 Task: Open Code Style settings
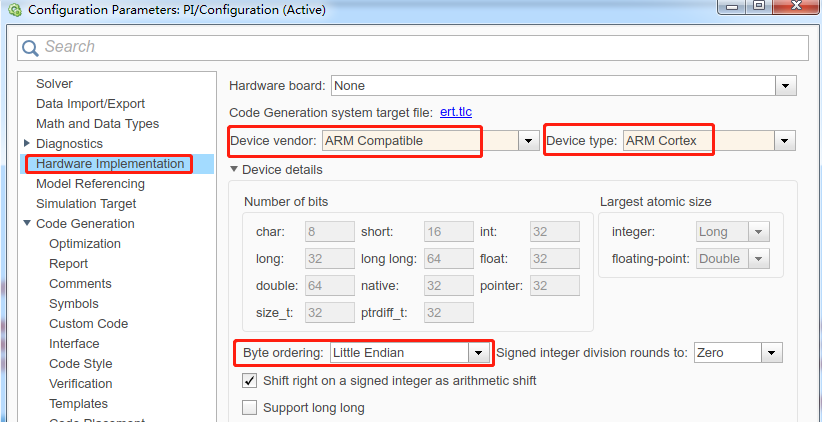click(81, 363)
